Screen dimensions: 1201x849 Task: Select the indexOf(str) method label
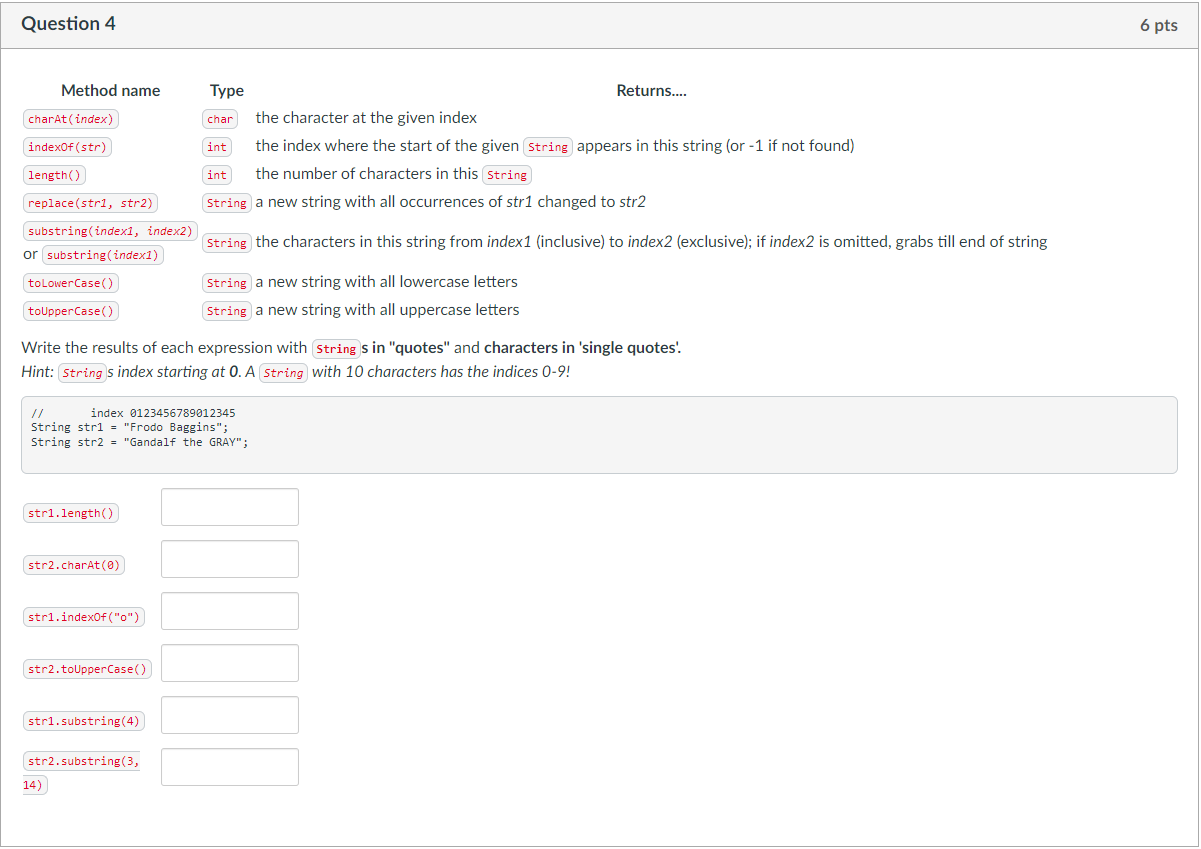click(67, 146)
